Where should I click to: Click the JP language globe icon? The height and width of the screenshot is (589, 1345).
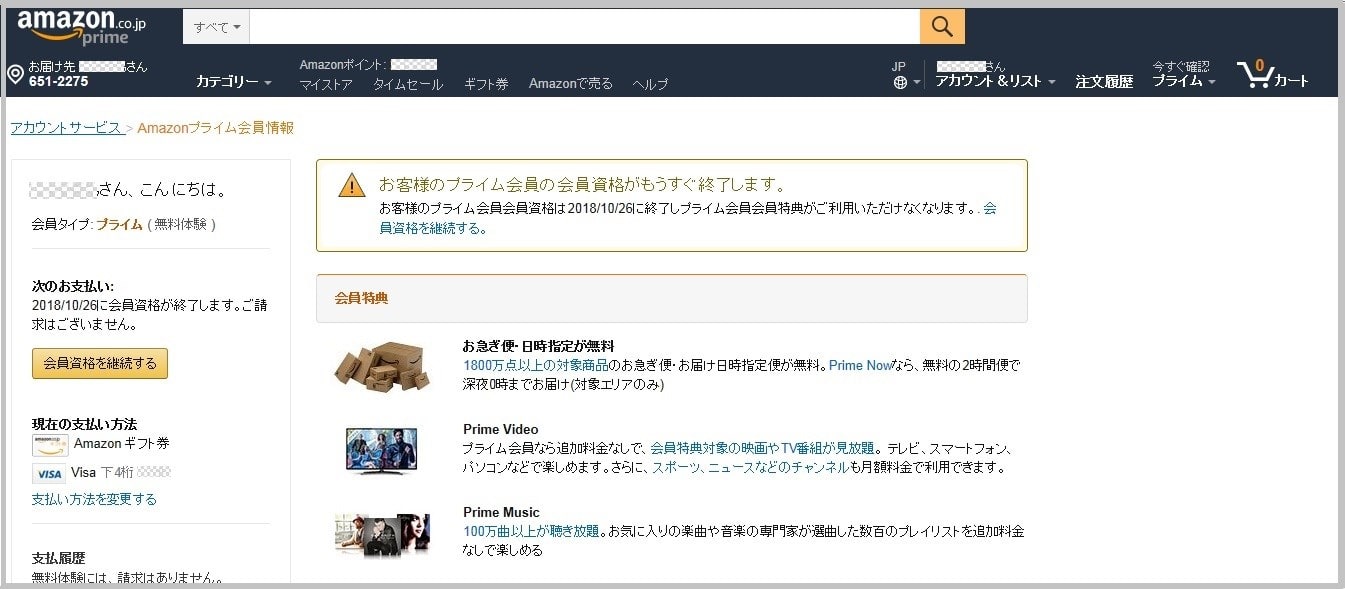(x=900, y=83)
